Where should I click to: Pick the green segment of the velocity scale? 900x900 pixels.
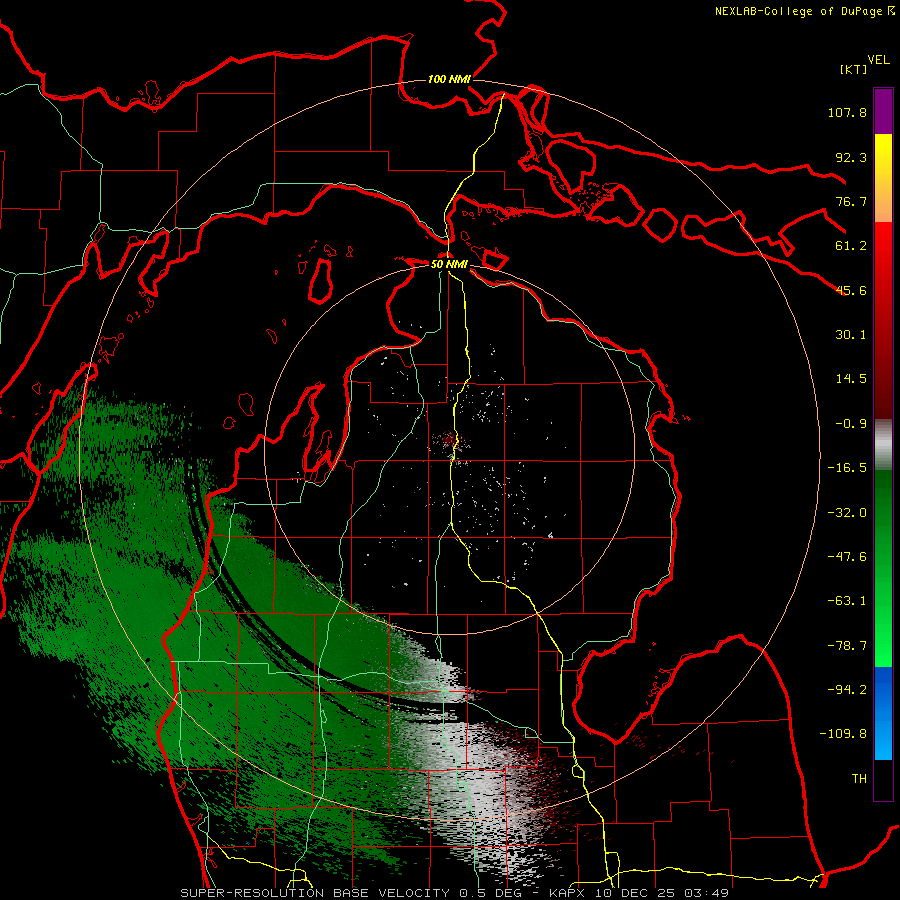coord(883,568)
